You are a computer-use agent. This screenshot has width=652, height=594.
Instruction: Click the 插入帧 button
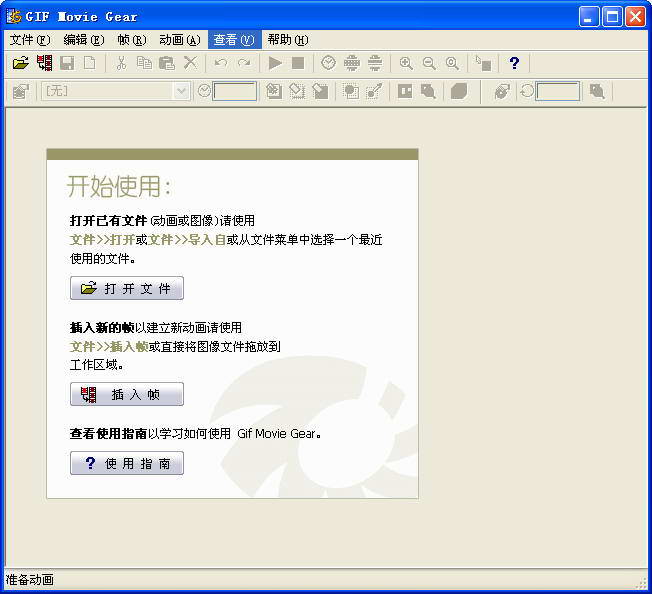[127, 394]
